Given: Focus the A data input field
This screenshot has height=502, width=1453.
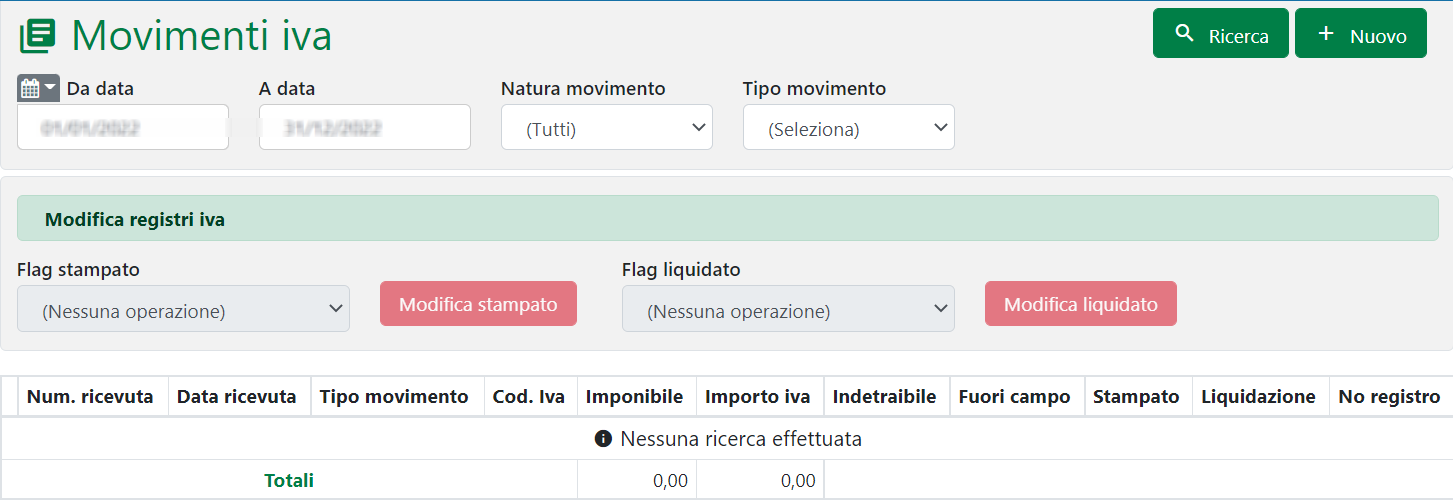Looking at the screenshot, I should [364, 128].
